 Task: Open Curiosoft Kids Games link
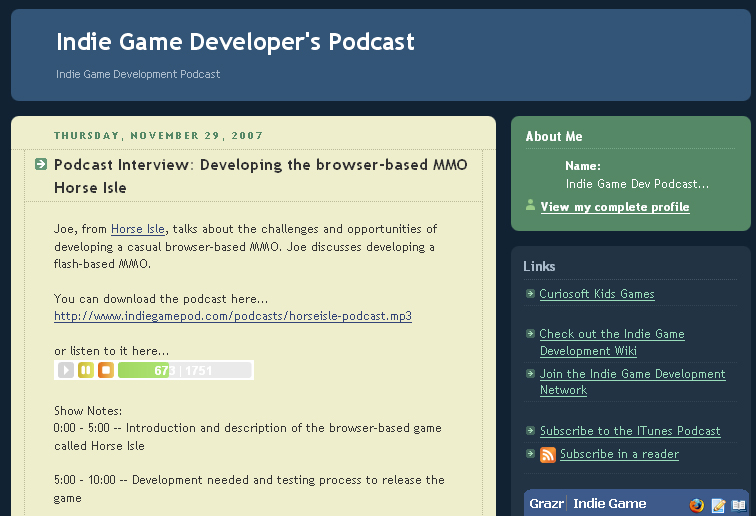(597, 294)
